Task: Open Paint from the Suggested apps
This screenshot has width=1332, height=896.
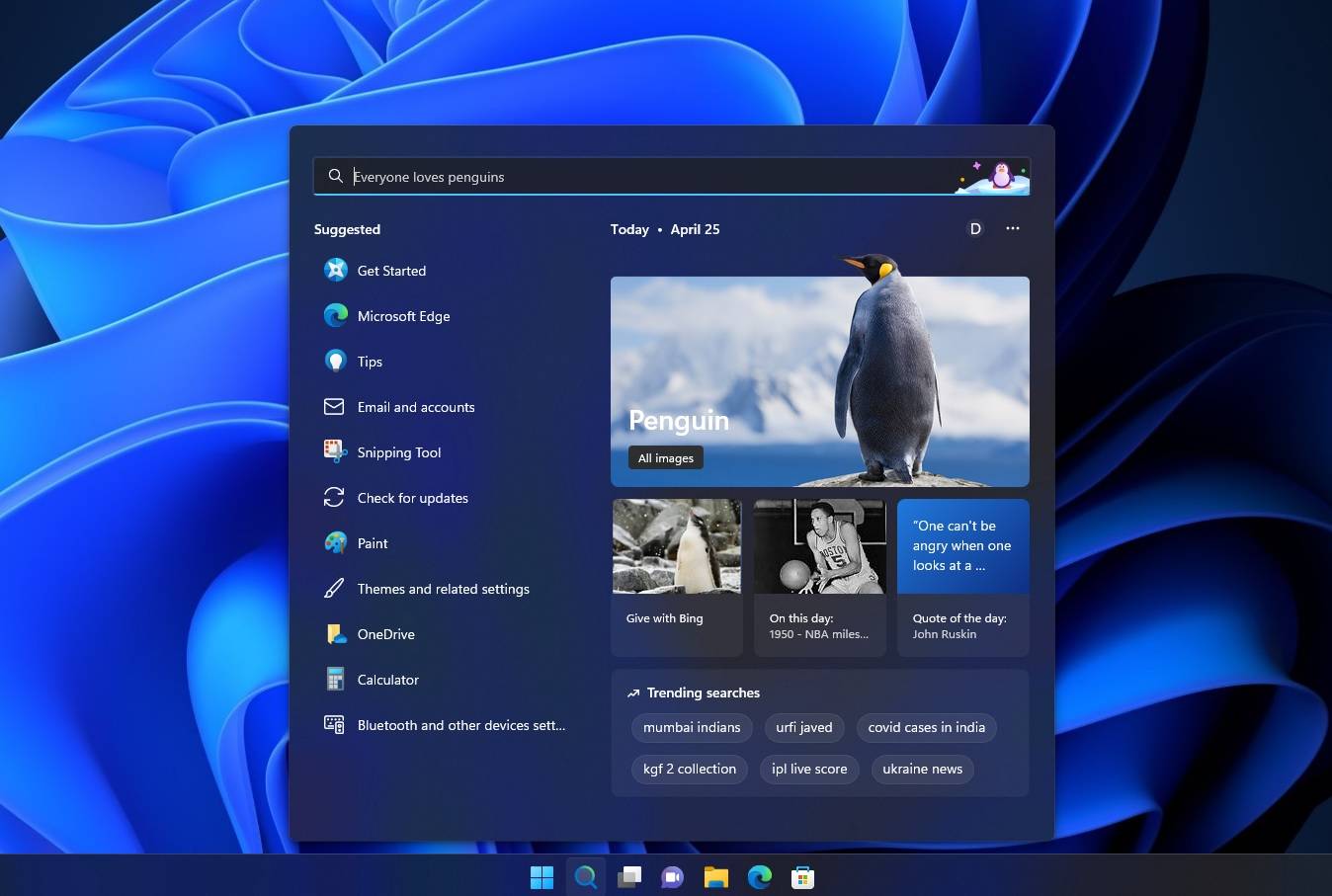Action: coord(372,542)
